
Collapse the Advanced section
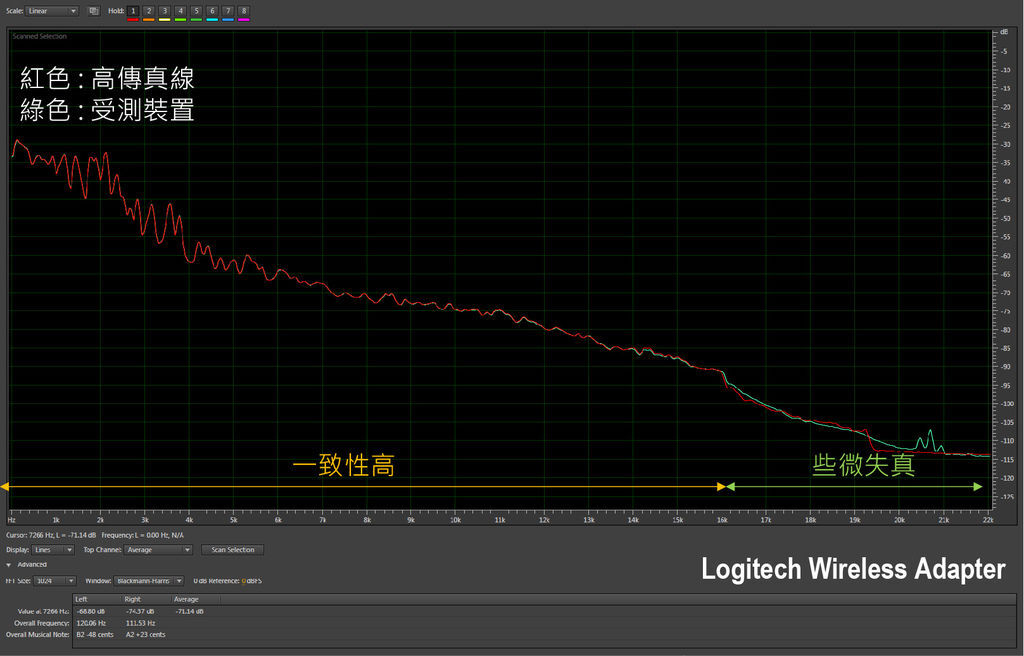tap(25, 564)
